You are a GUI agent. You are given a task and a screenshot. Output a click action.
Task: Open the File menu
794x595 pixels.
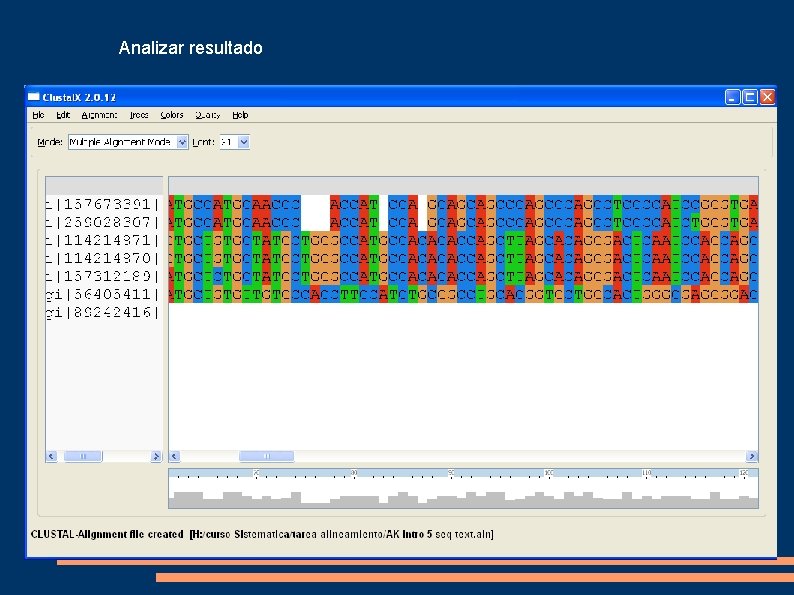pos(38,115)
